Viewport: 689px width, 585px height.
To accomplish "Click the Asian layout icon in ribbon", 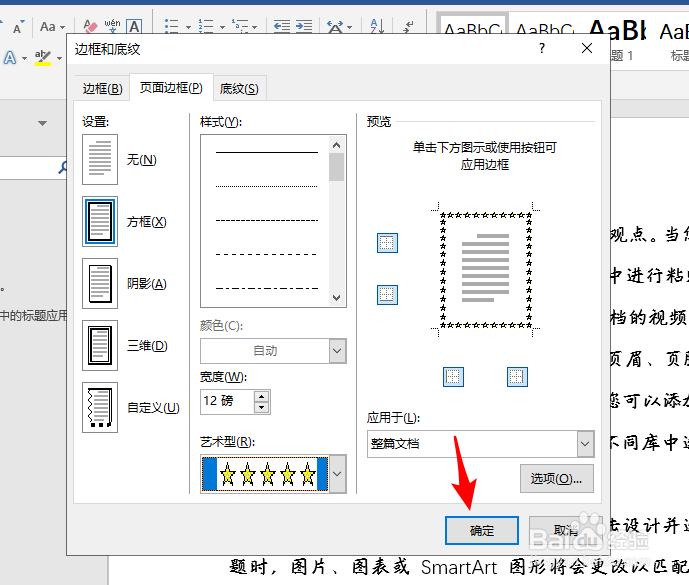I will click(x=335, y=27).
